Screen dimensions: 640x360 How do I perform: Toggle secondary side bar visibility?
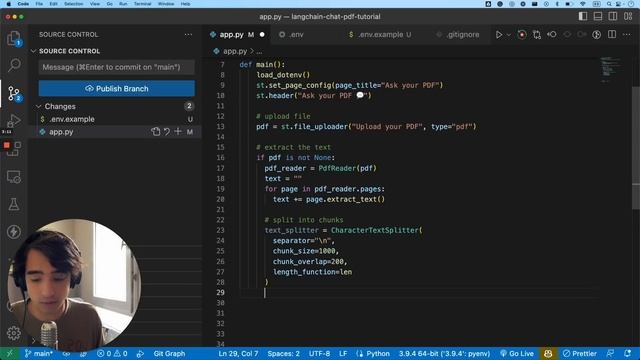[613, 16]
